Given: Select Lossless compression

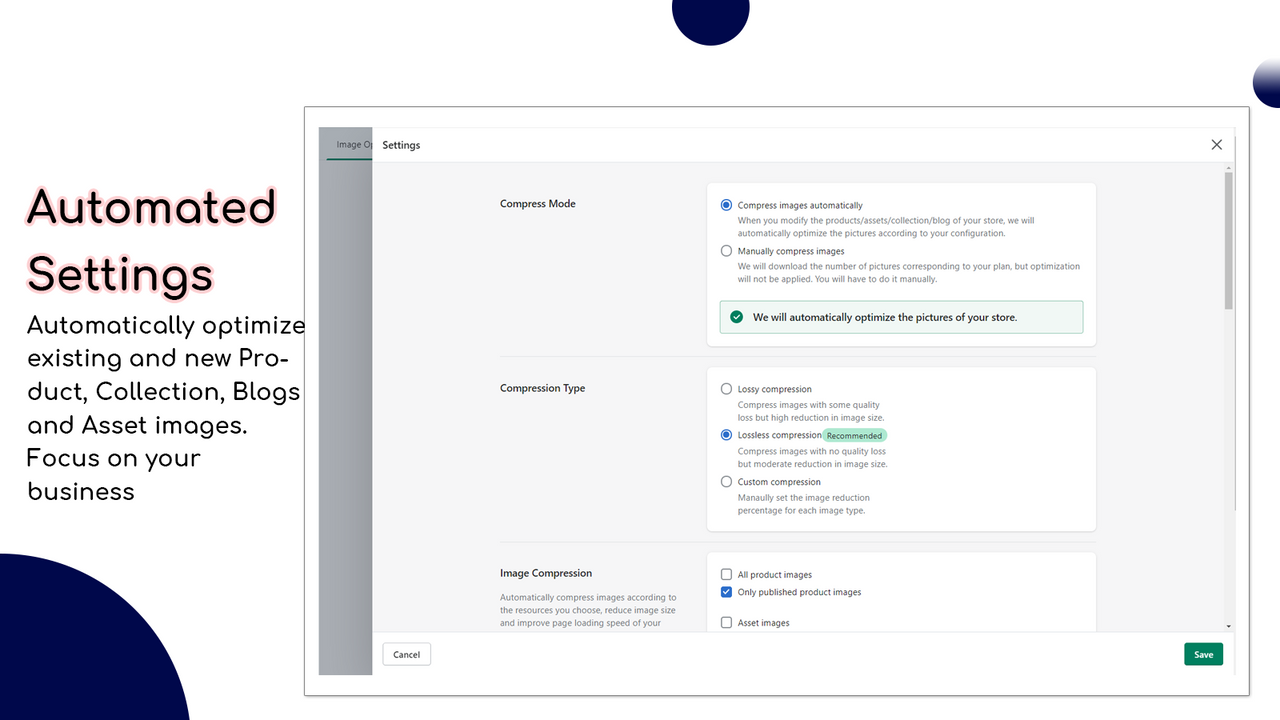Looking at the screenshot, I should click(726, 435).
